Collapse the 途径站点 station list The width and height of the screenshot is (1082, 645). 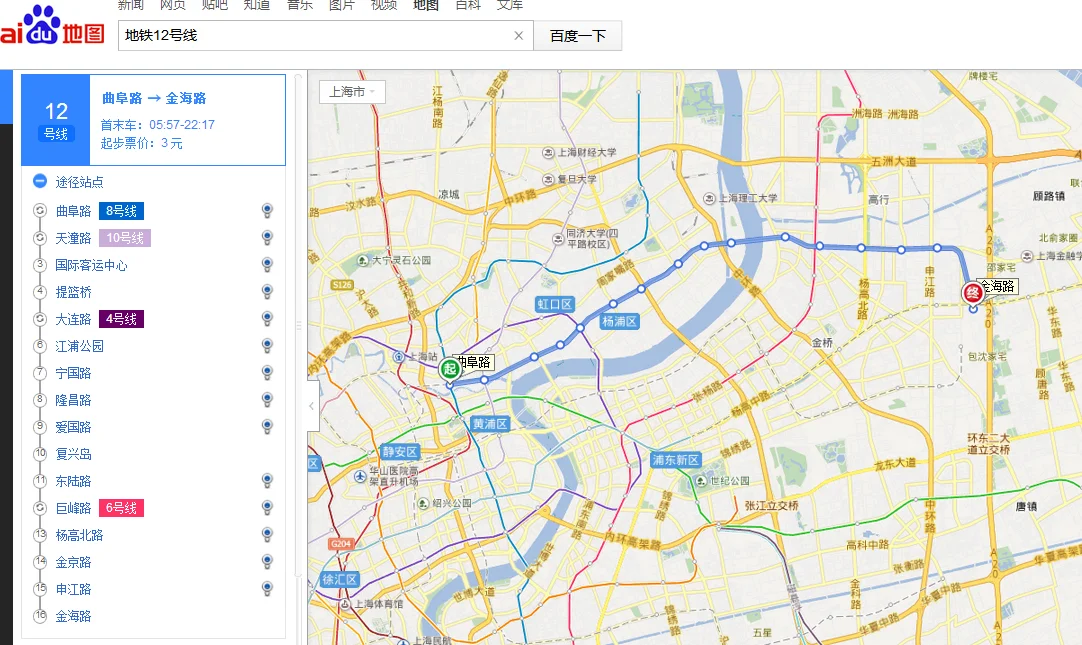[40, 181]
